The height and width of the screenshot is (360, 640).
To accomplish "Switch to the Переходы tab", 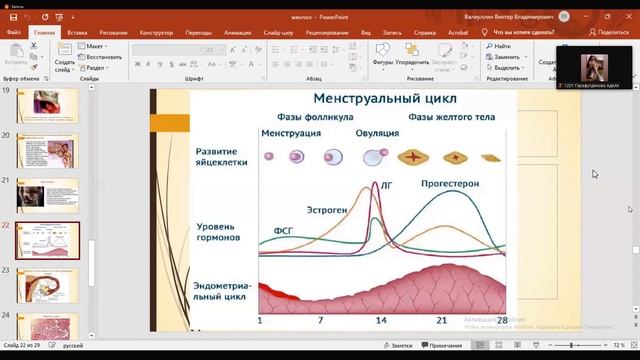I will pyautogui.click(x=198, y=32).
